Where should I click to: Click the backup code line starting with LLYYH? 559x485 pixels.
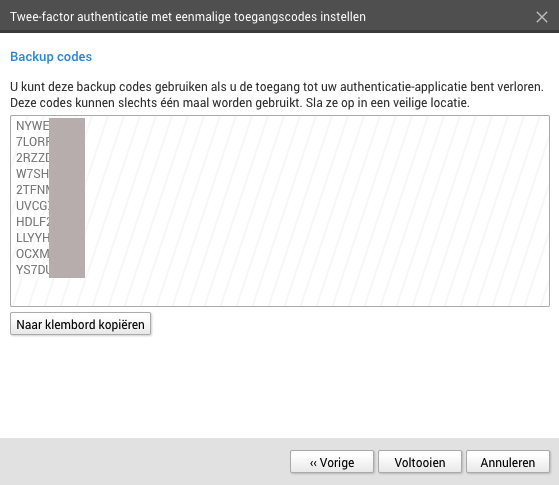tap(33, 238)
